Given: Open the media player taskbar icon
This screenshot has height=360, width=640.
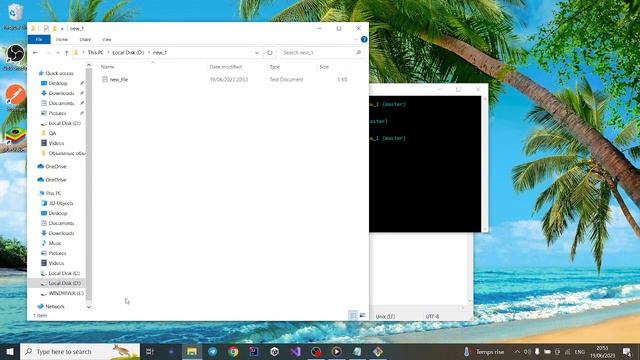Looking at the screenshot, I should 336,351.
